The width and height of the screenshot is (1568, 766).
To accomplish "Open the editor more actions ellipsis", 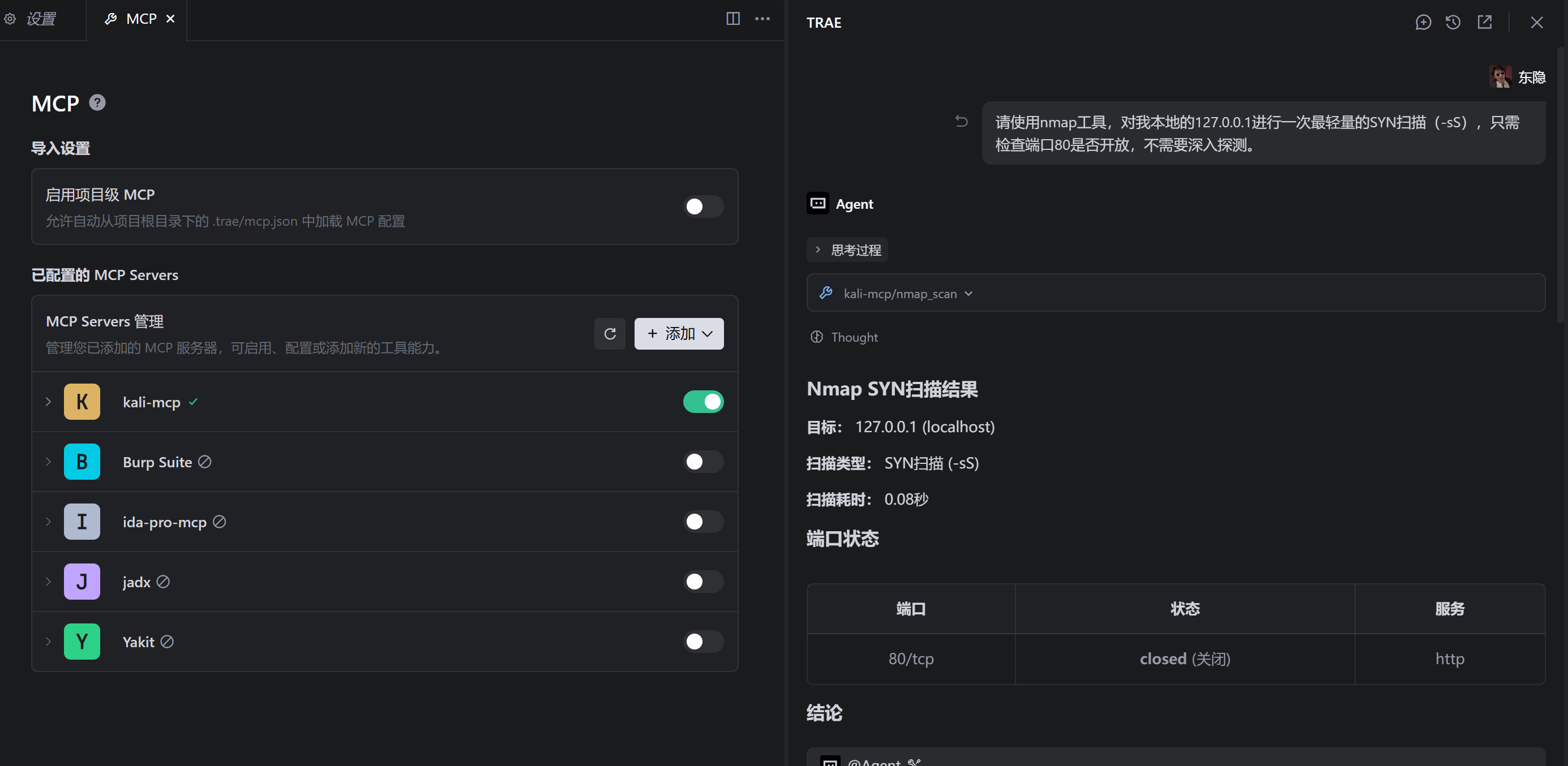I will point(762,19).
